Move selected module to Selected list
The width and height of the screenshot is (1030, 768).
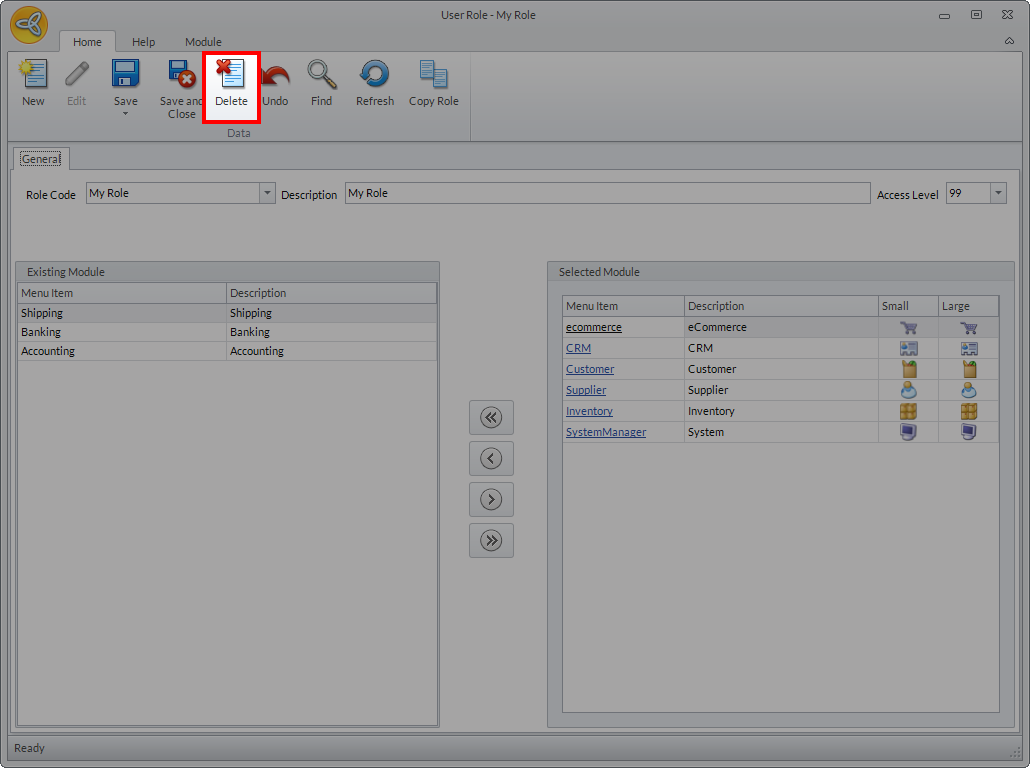(491, 500)
